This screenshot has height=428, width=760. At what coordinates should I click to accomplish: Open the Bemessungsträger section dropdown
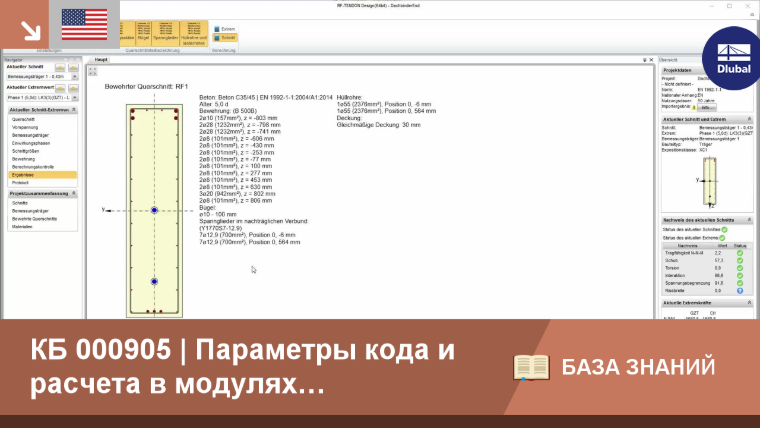pyautogui.click(x=75, y=77)
